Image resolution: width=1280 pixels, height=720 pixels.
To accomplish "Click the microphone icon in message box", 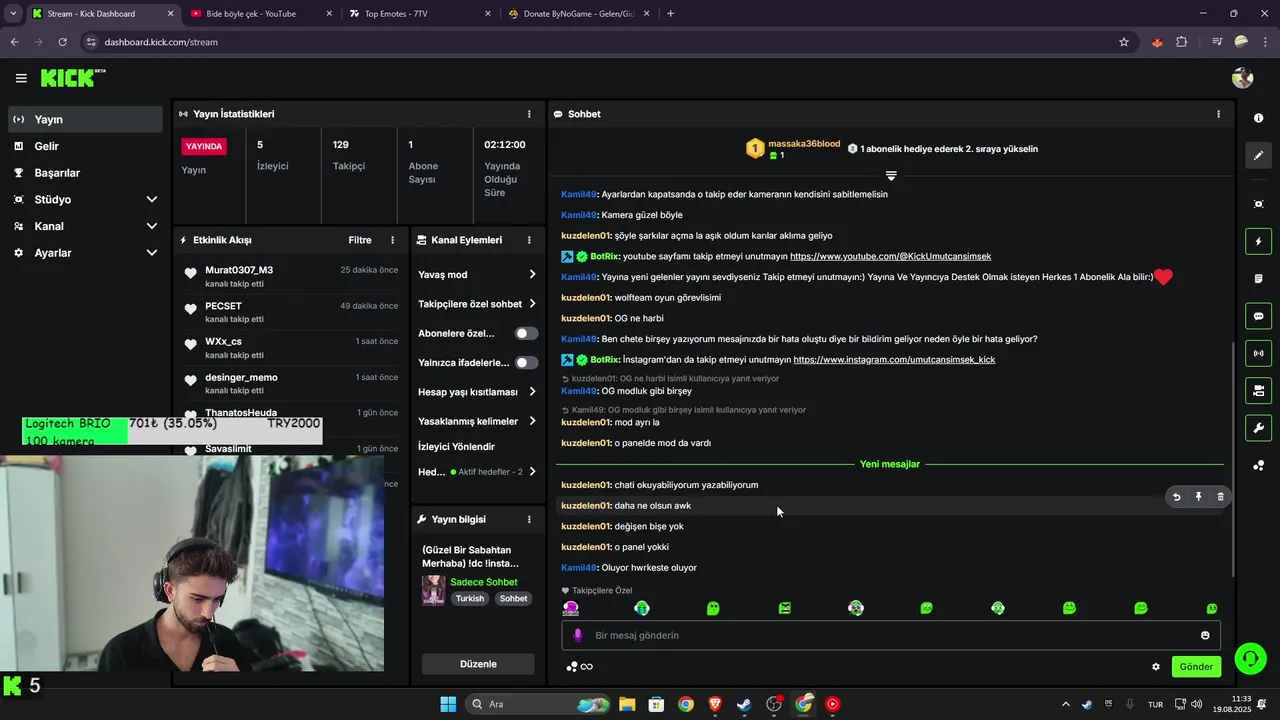I will coord(577,635).
